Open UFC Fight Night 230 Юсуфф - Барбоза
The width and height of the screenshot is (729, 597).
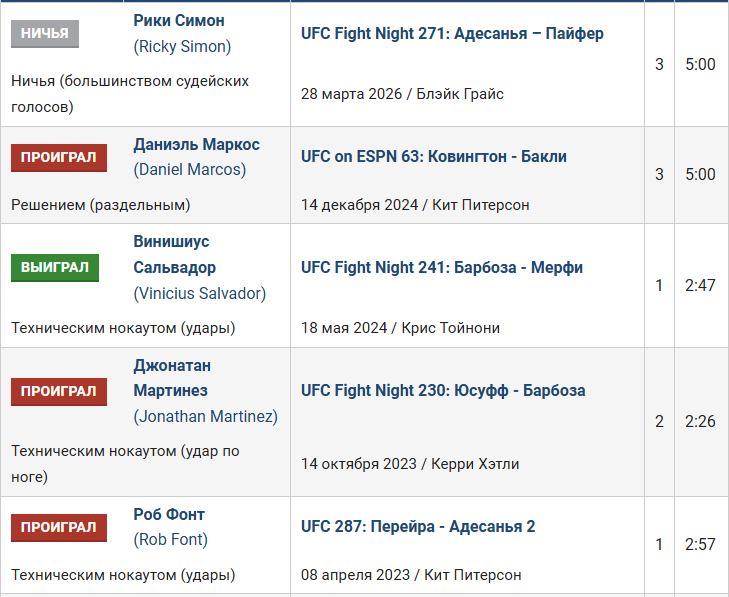click(443, 391)
